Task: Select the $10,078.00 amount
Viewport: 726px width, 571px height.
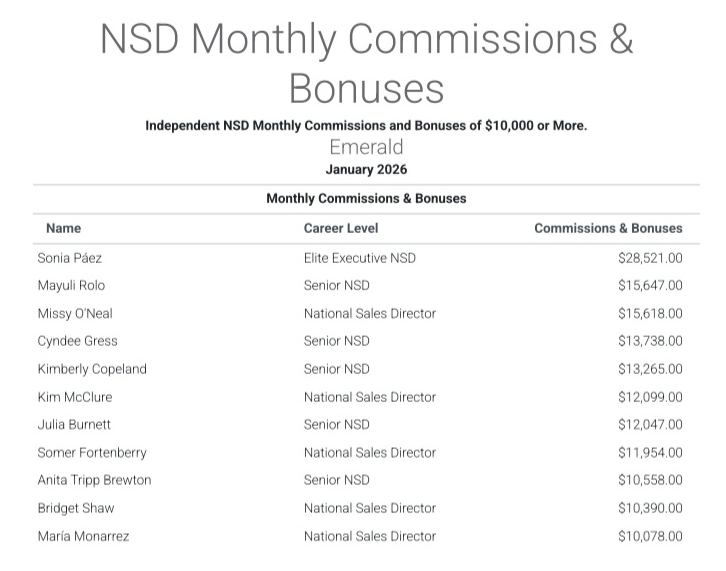Action: [650, 536]
